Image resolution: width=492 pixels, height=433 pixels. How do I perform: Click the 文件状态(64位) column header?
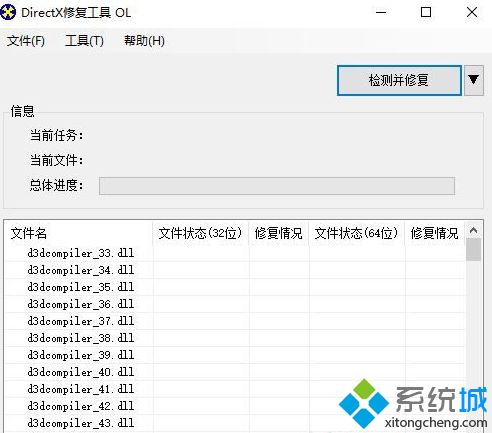pyautogui.click(x=357, y=233)
